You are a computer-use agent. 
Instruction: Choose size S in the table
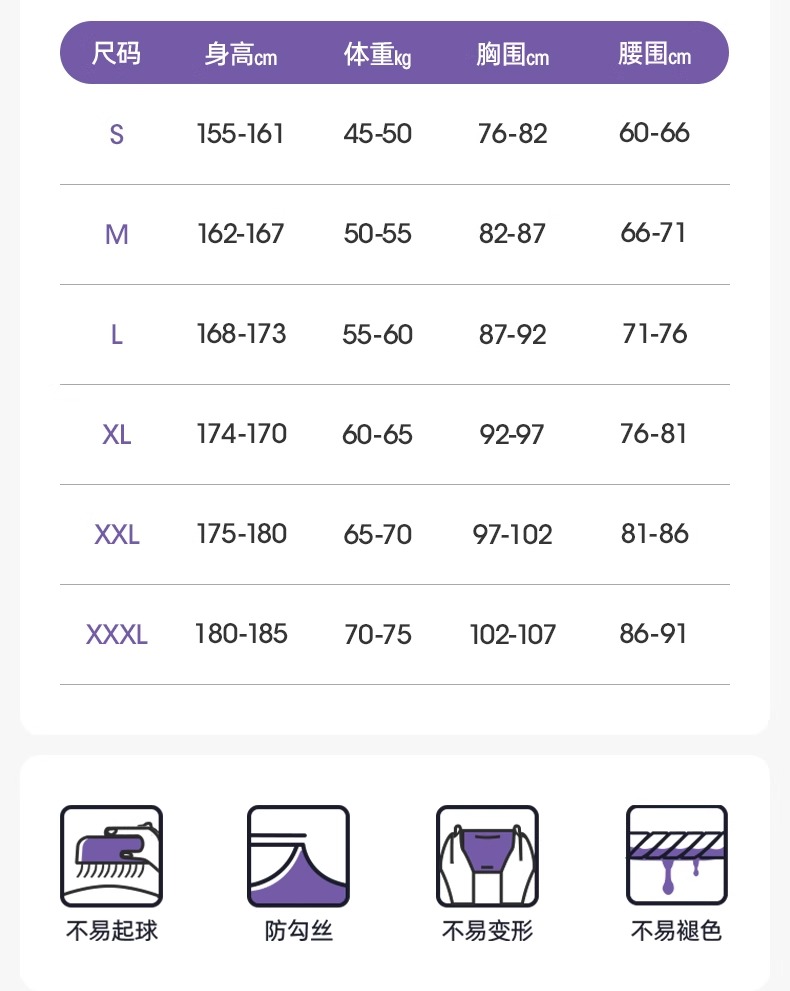(x=116, y=134)
